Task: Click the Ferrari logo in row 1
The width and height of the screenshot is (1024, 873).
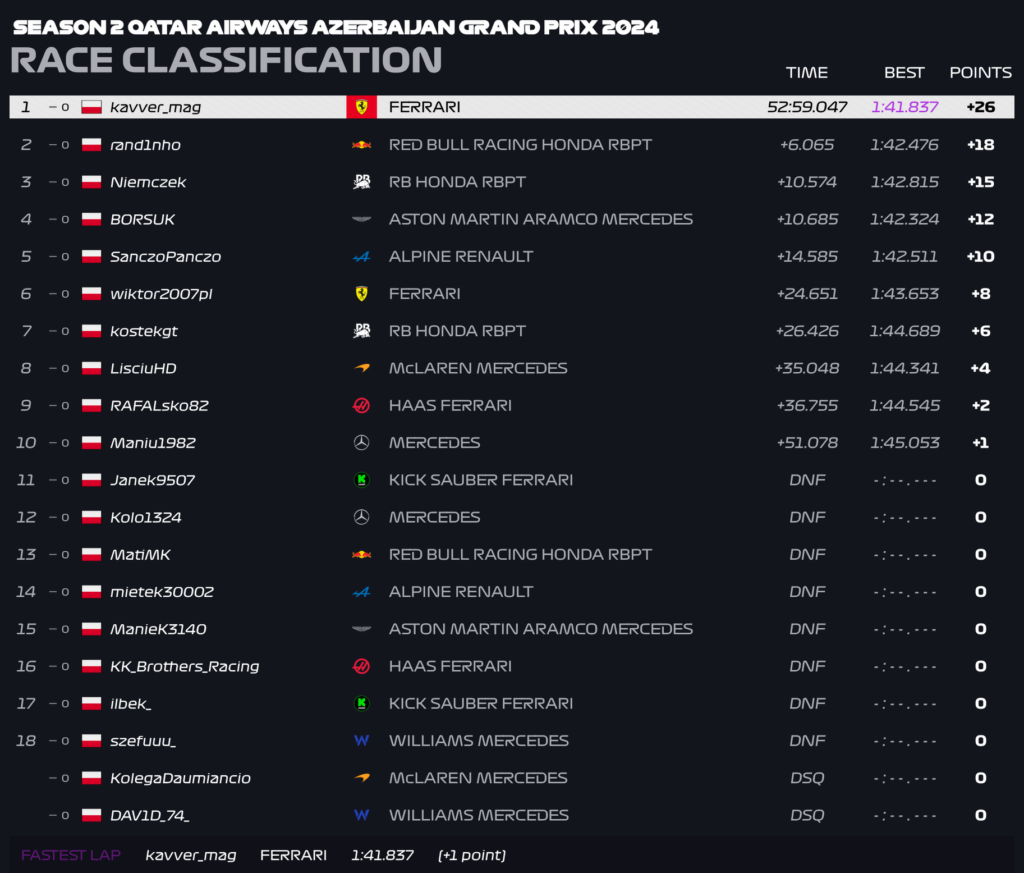Action: 361,107
